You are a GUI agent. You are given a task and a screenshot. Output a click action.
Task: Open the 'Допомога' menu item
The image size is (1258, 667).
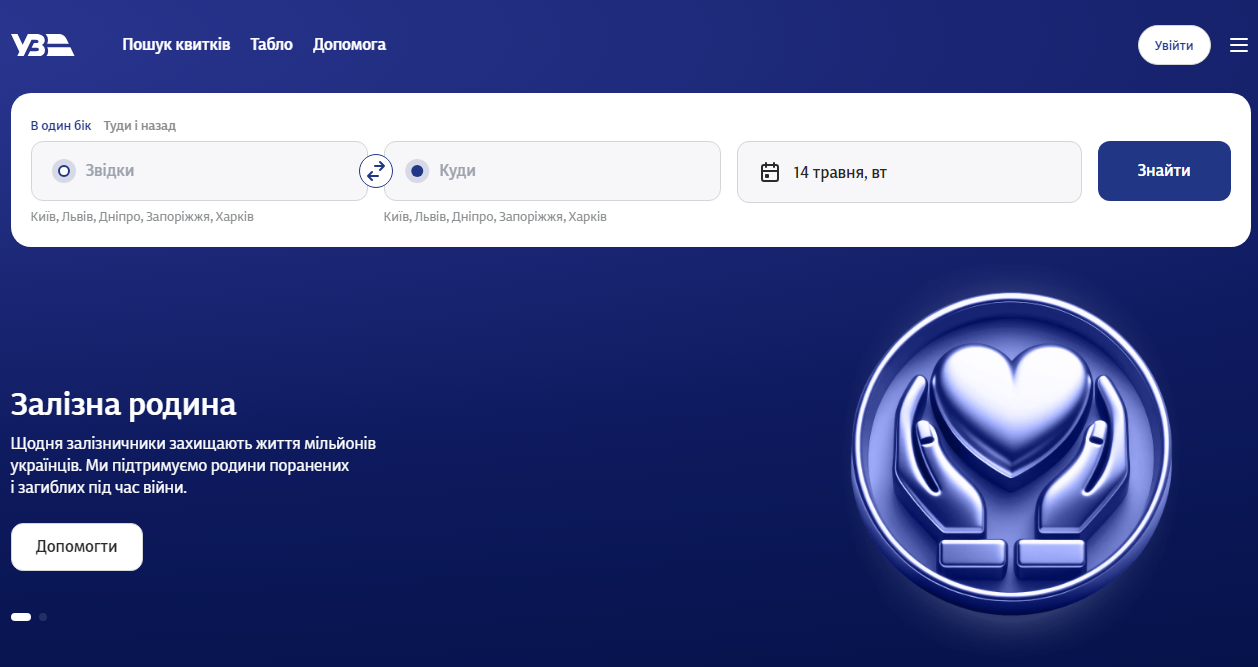[349, 45]
